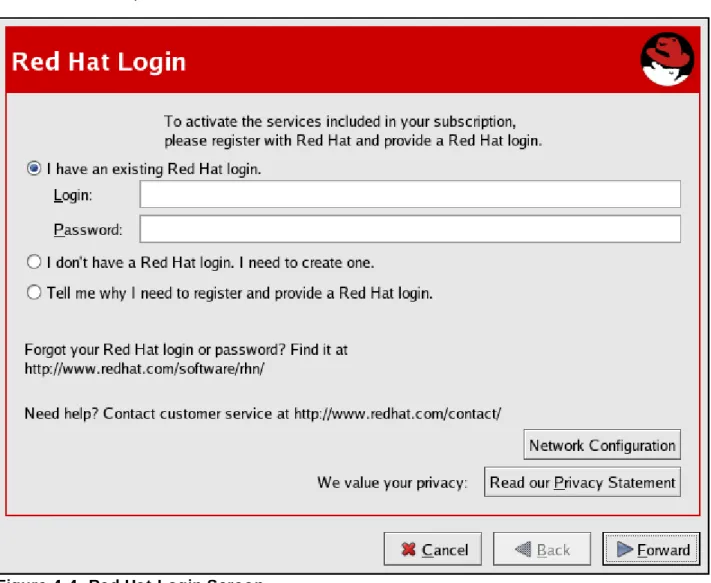
Task: Click the 'Red Hat Login' header title
Action: [x=99, y=62]
